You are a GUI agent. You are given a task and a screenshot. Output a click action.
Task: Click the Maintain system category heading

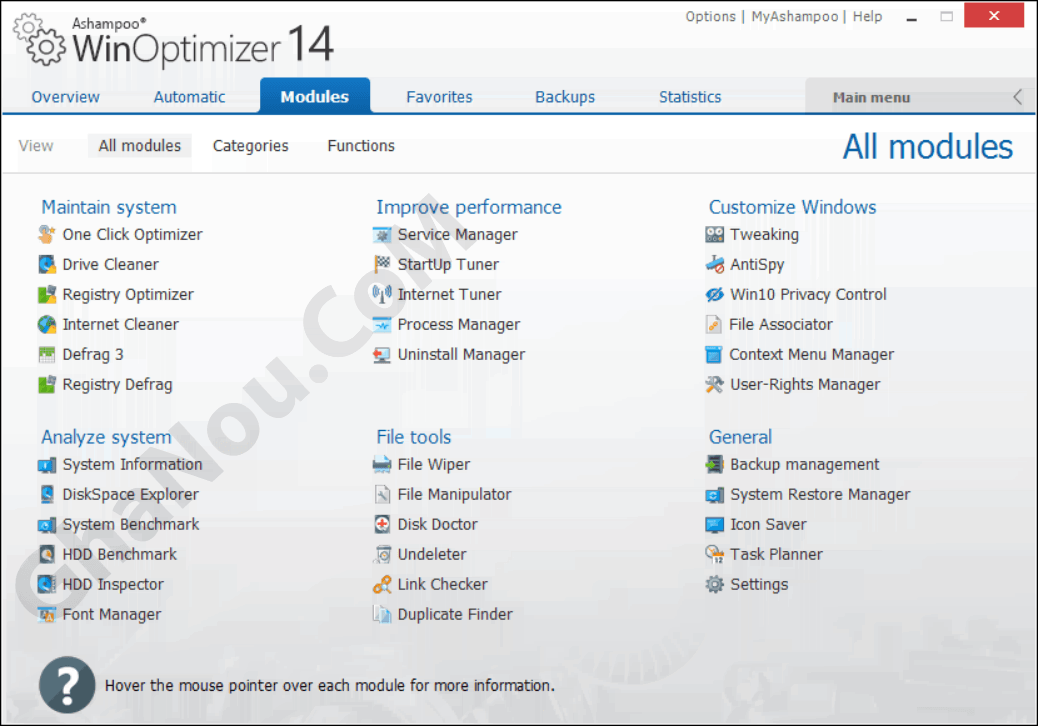coord(109,207)
